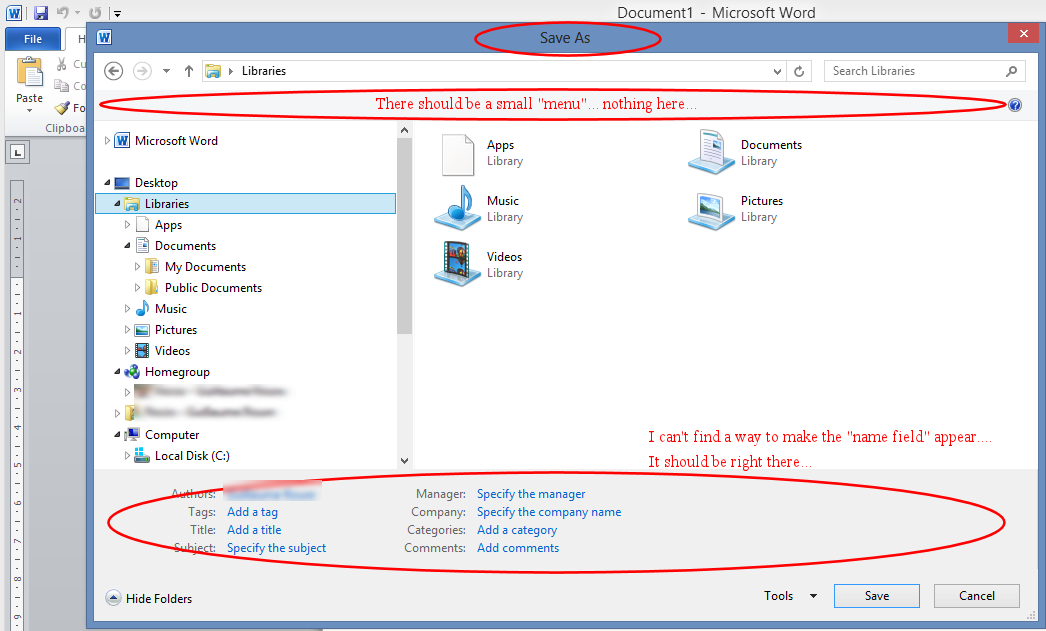The image size is (1046, 631).
Task: Open the Videos library icon
Action: [458, 264]
